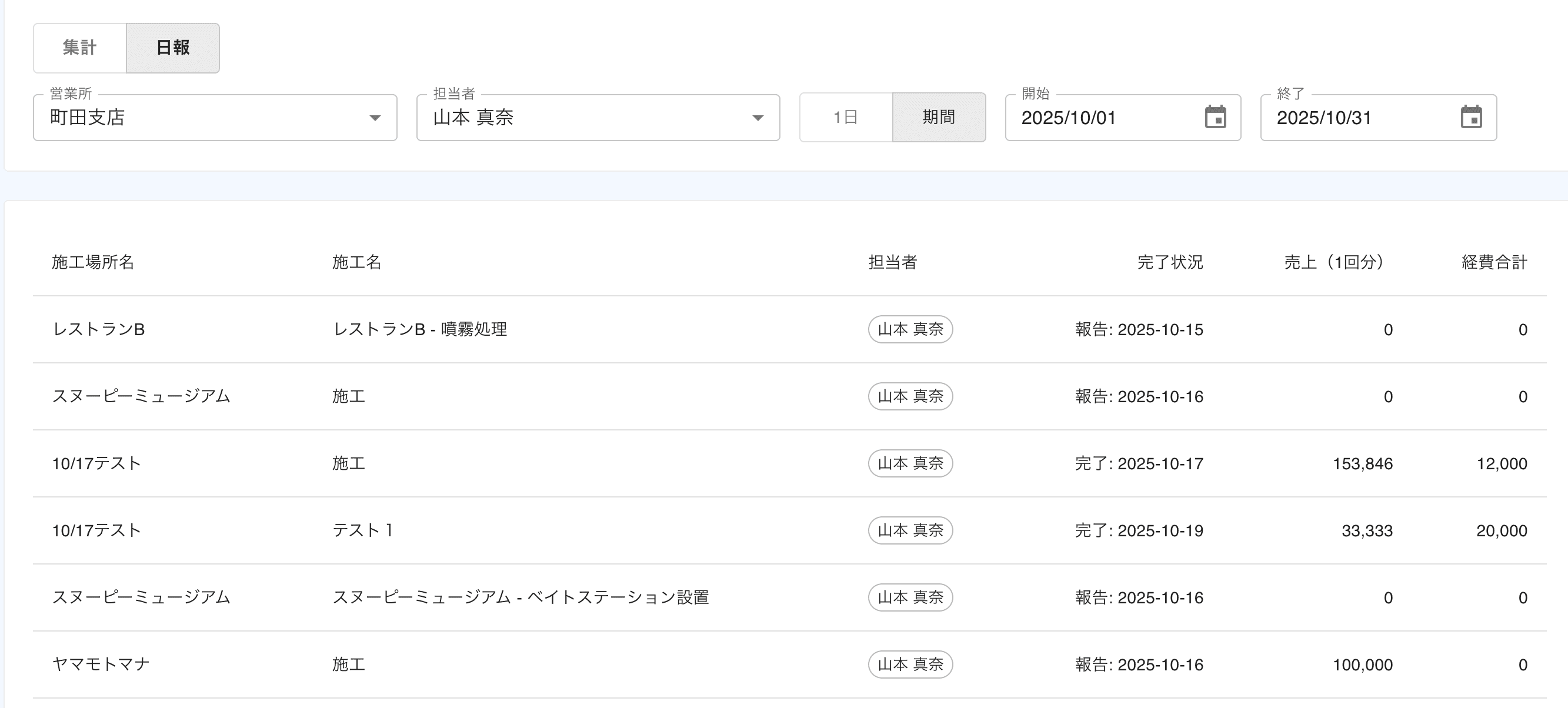Viewport: 1568px width, 708px height.
Task: Open the 開始 date calendar picker icon
Action: click(1215, 117)
